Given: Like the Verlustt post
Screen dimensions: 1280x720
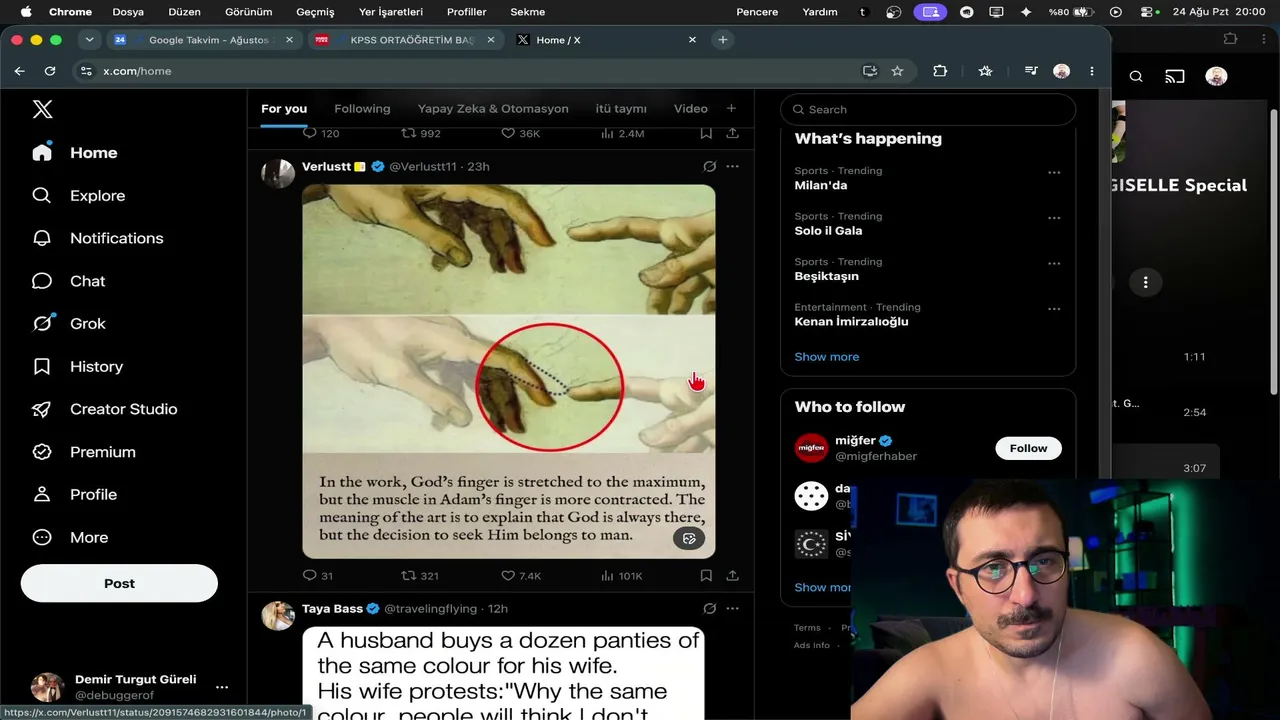Looking at the screenshot, I should (521, 576).
